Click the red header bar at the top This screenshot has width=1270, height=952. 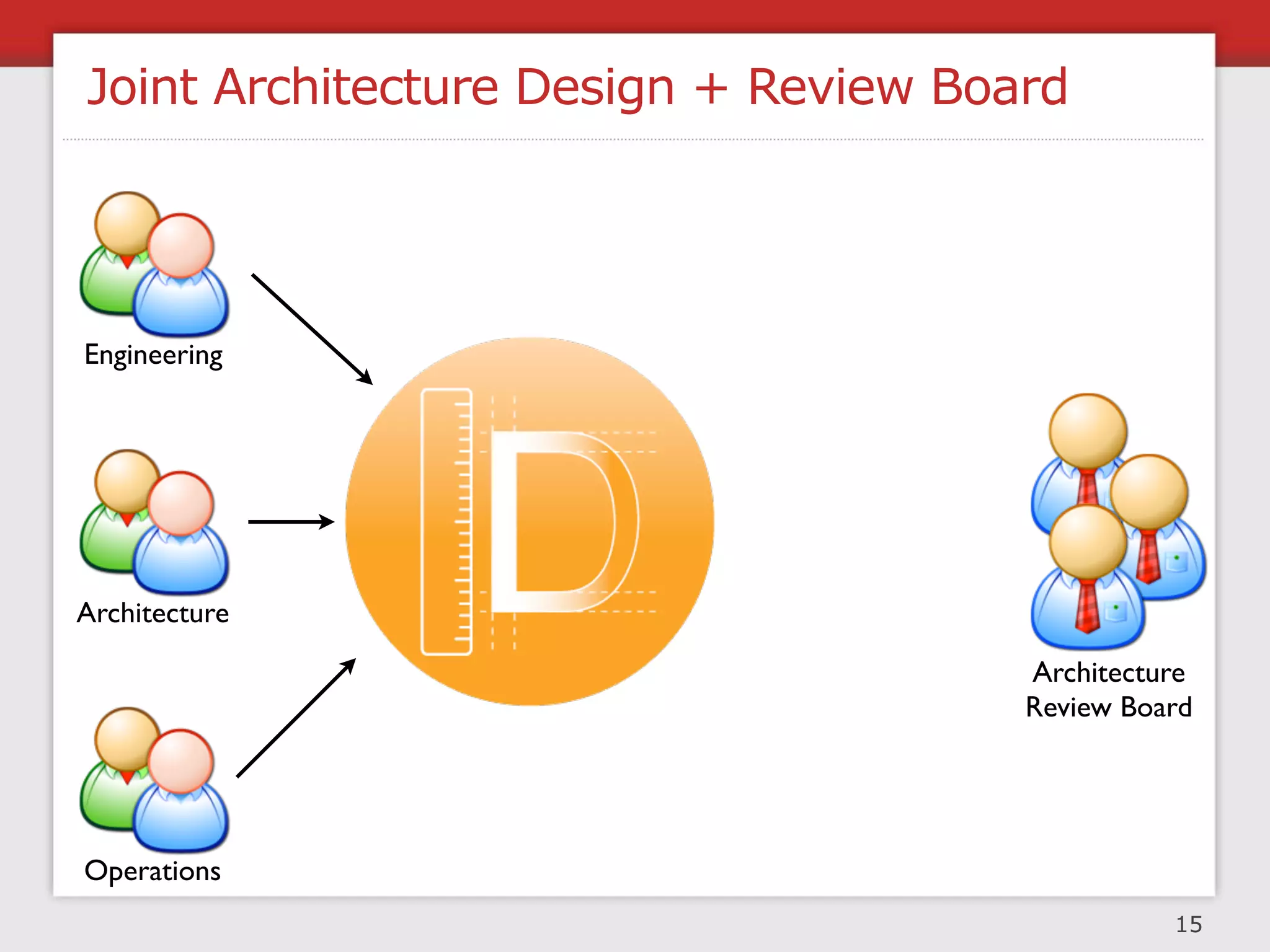(x=635, y=15)
